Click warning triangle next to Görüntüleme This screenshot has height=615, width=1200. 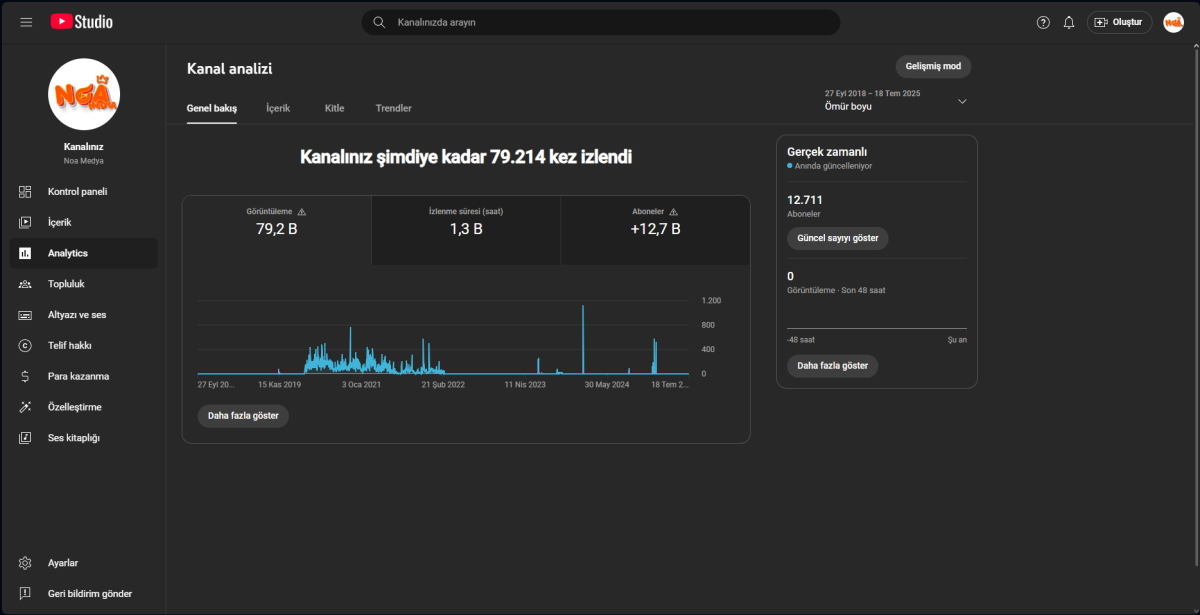pyautogui.click(x=302, y=212)
